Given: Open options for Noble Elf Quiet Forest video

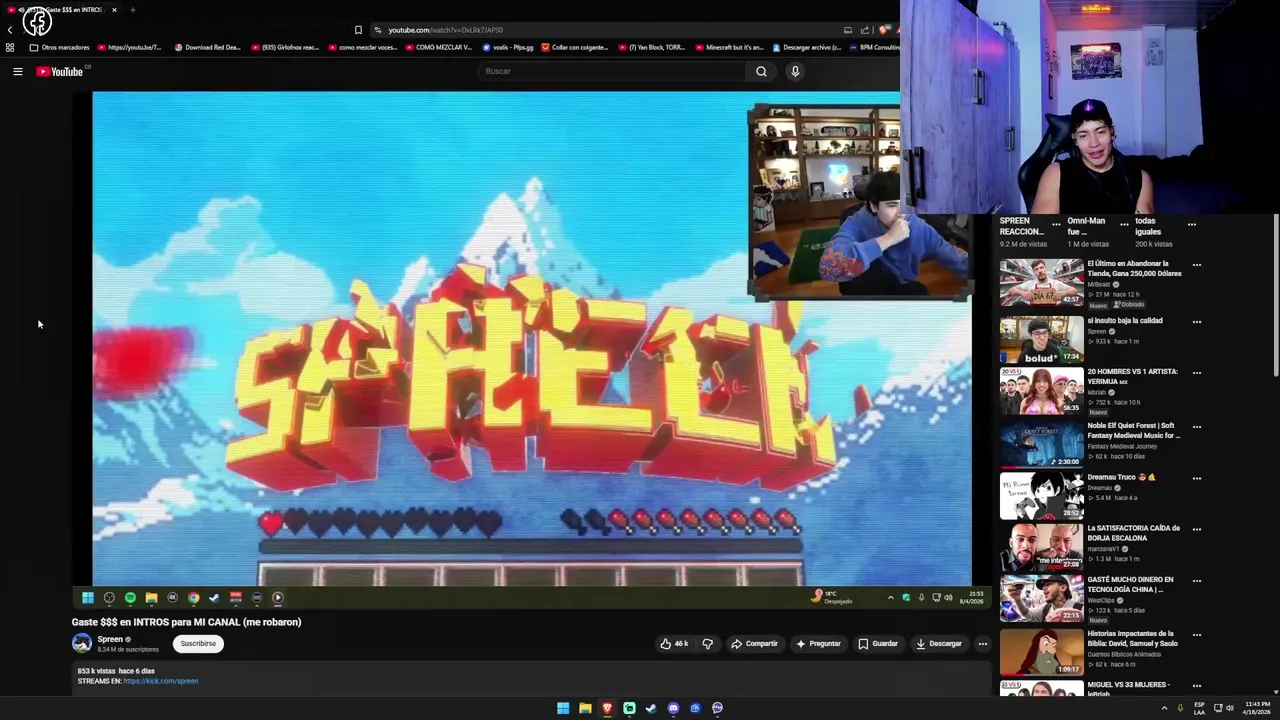Looking at the screenshot, I should 1196,427.
